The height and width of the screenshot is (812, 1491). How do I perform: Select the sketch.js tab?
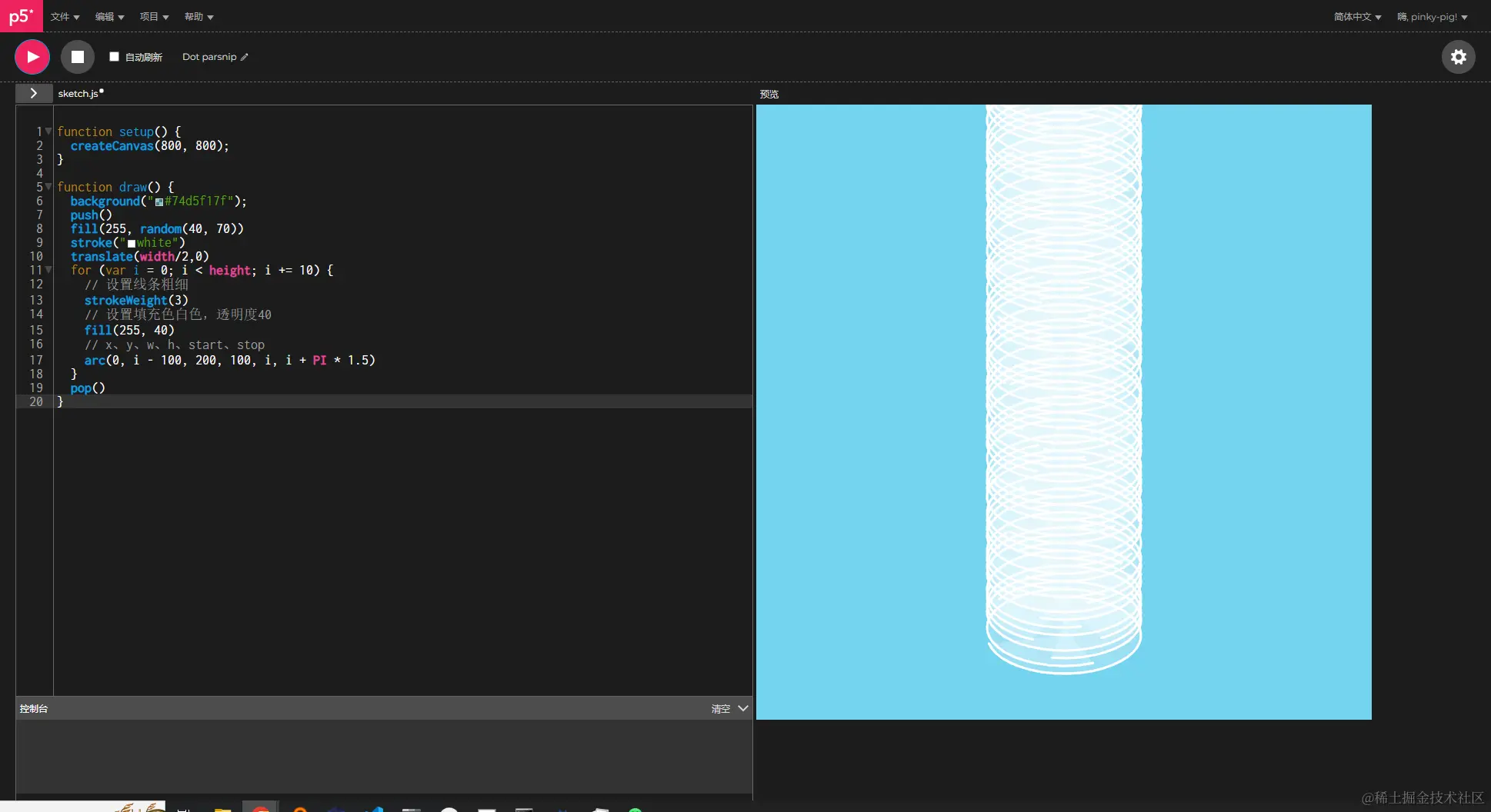(79, 93)
